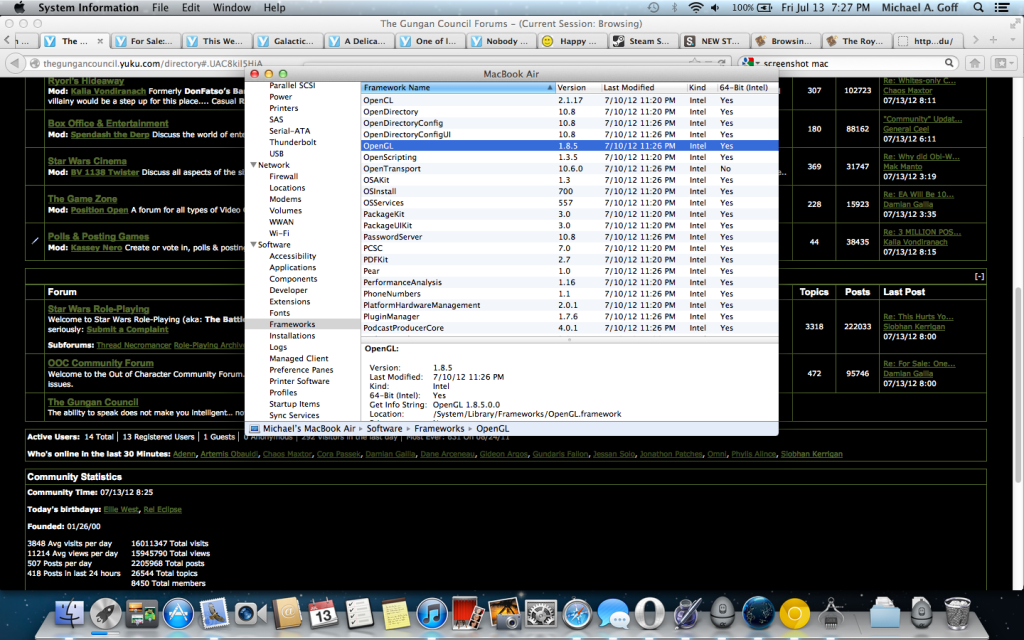Open the File menu
The image size is (1024, 640).
(x=160, y=8)
